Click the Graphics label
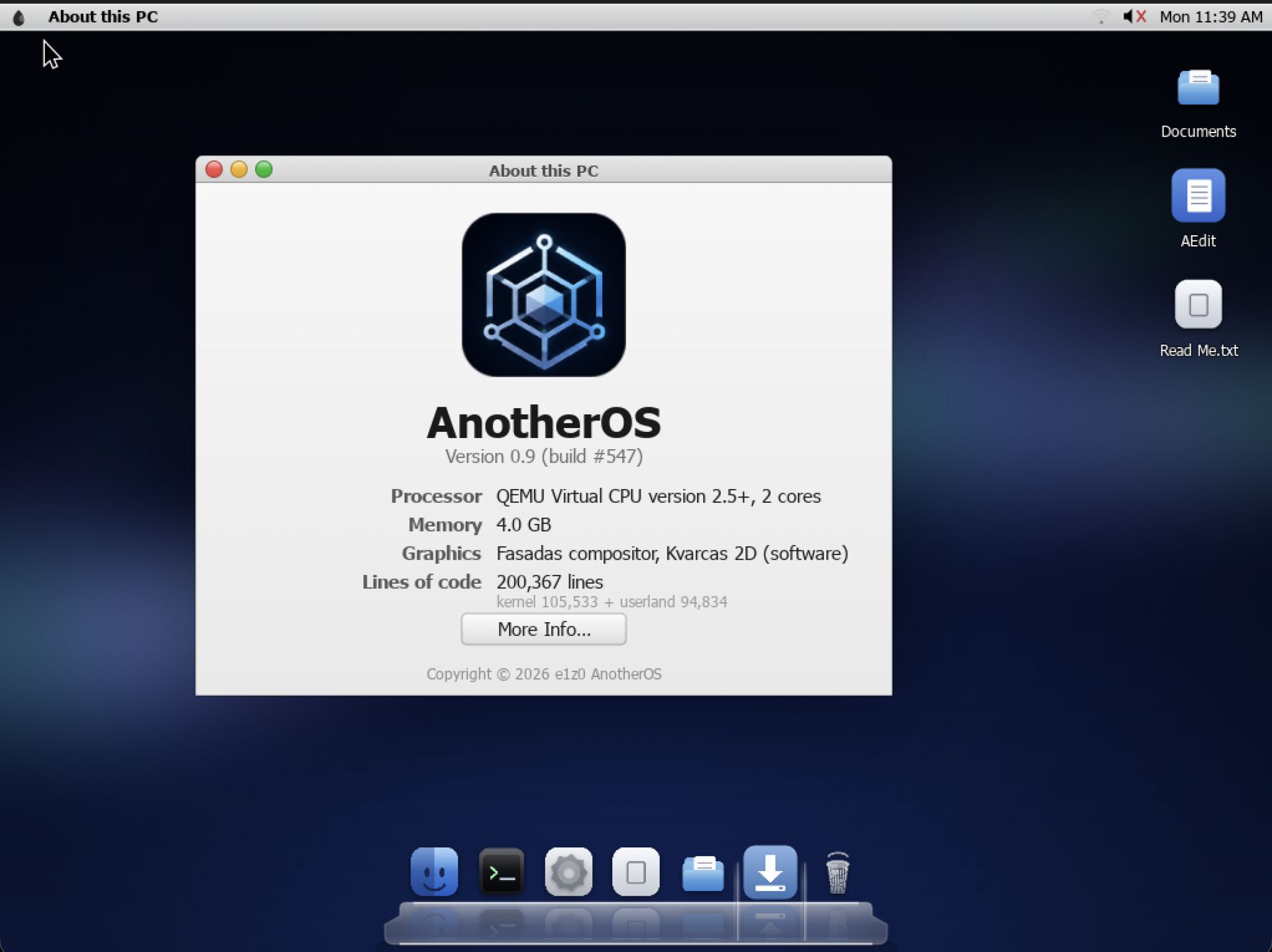The height and width of the screenshot is (952, 1272). click(x=441, y=553)
